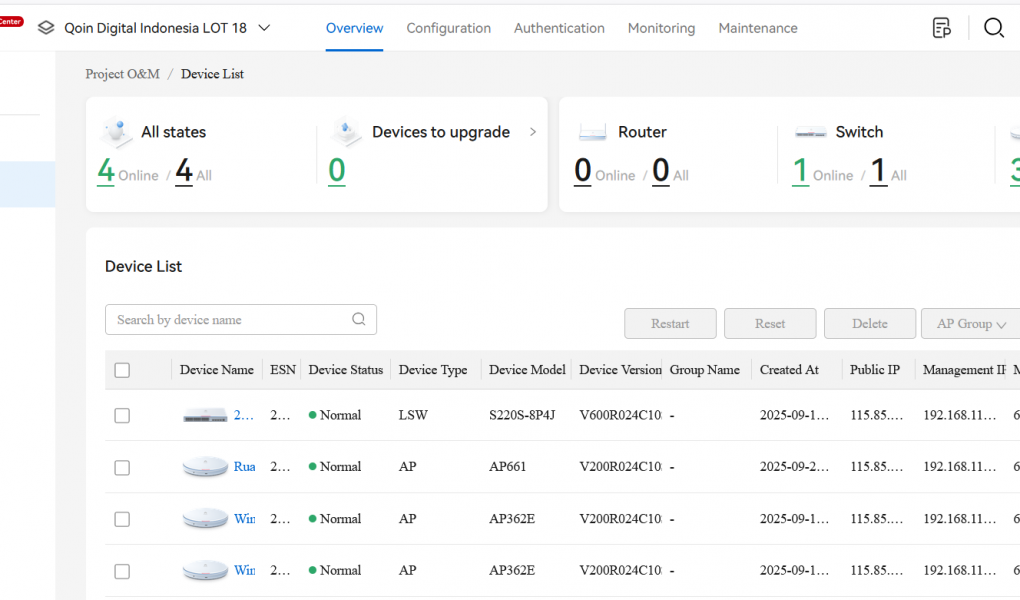
Task: Click the search magnifier icon in top bar
Action: 993,28
